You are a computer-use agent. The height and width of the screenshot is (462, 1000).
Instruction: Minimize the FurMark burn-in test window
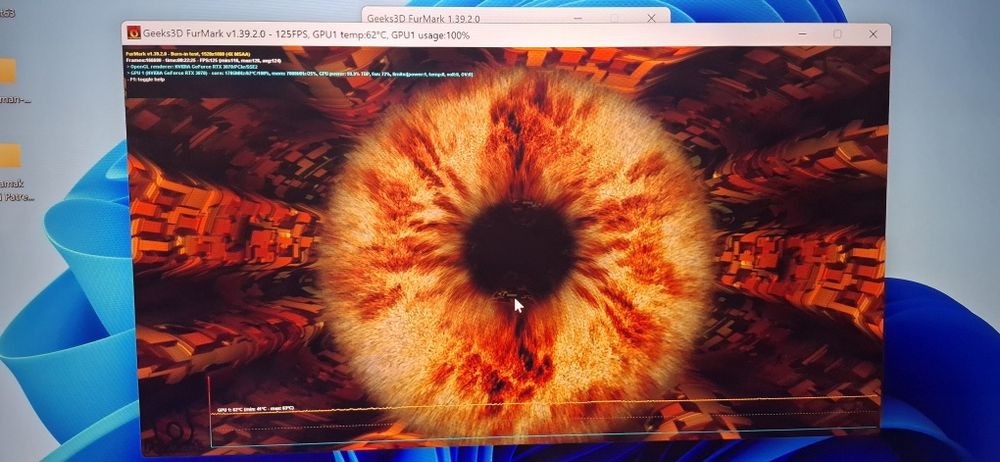tap(802, 34)
